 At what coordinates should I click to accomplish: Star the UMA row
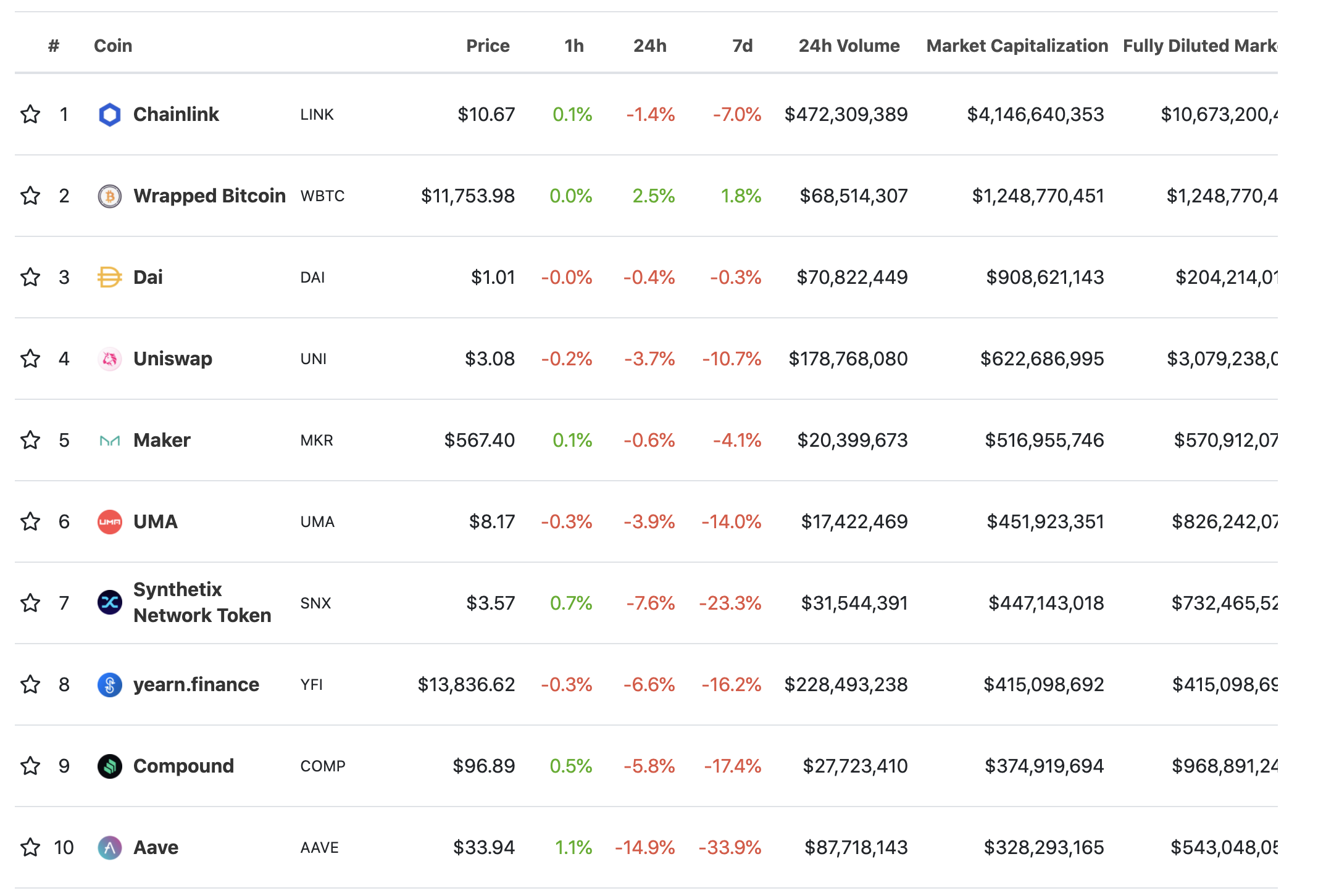[x=30, y=521]
